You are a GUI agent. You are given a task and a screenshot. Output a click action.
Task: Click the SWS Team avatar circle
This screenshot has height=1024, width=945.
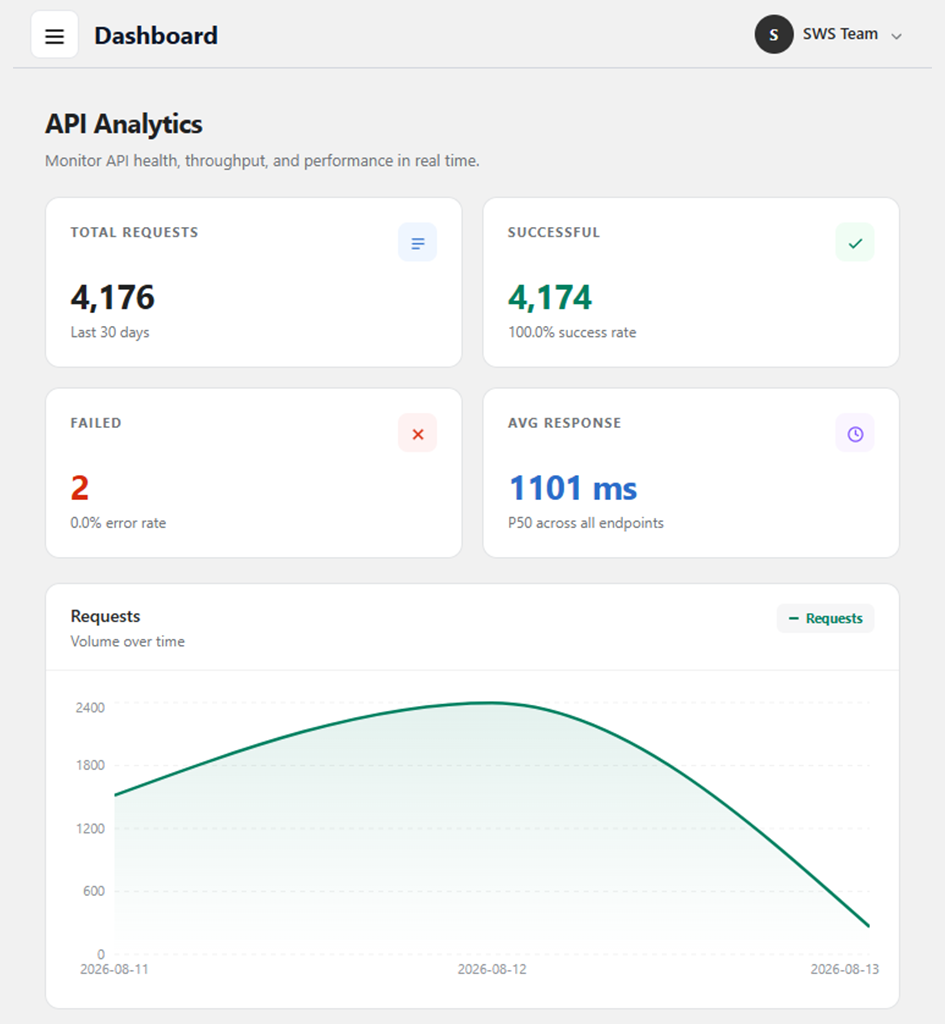pos(774,35)
